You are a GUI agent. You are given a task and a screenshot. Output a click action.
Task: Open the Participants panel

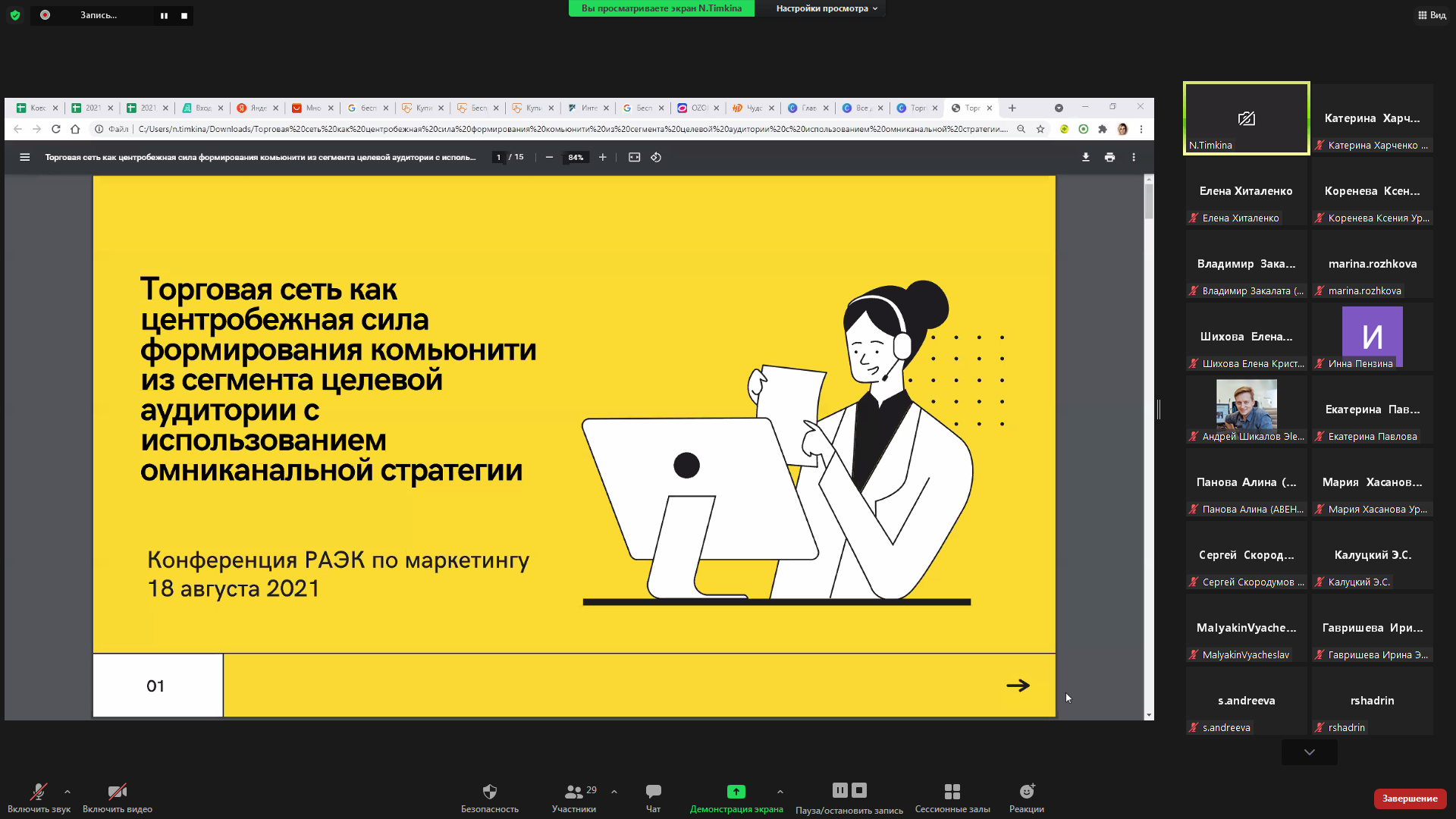point(574,792)
